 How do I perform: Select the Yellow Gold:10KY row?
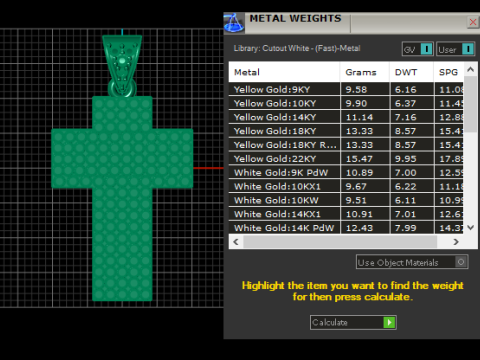click(346, 103)
